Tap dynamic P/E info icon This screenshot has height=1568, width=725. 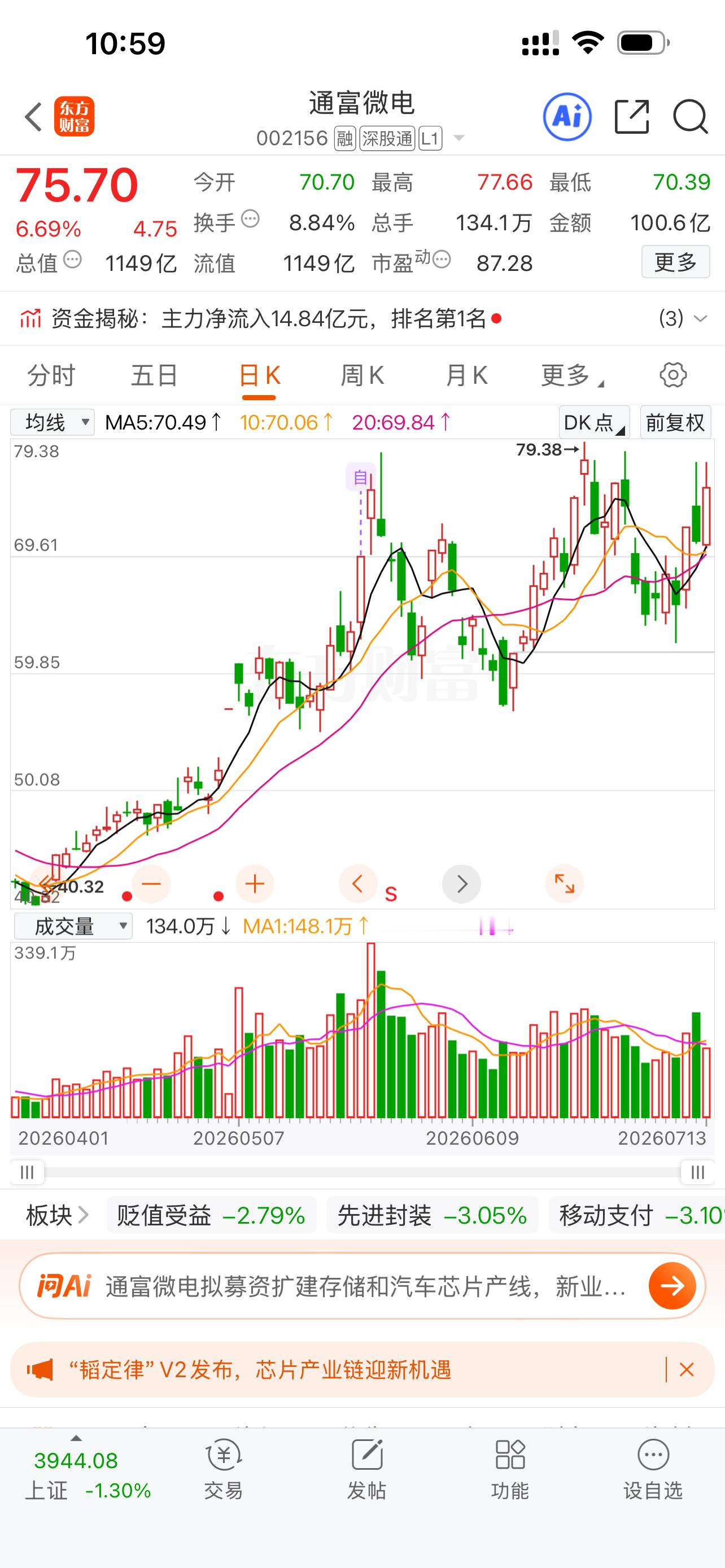(442, 260)
